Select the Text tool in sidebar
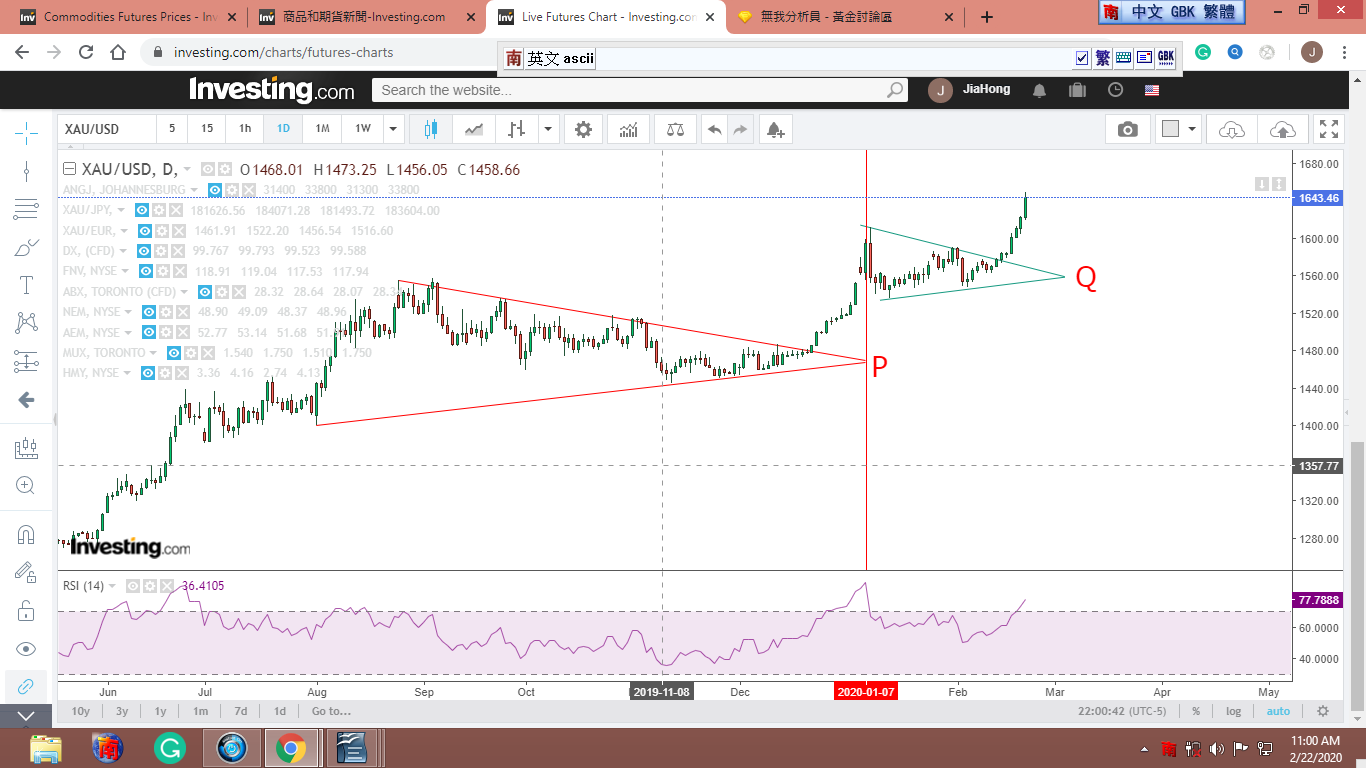The image size is (1366, 768). (26, 285)
